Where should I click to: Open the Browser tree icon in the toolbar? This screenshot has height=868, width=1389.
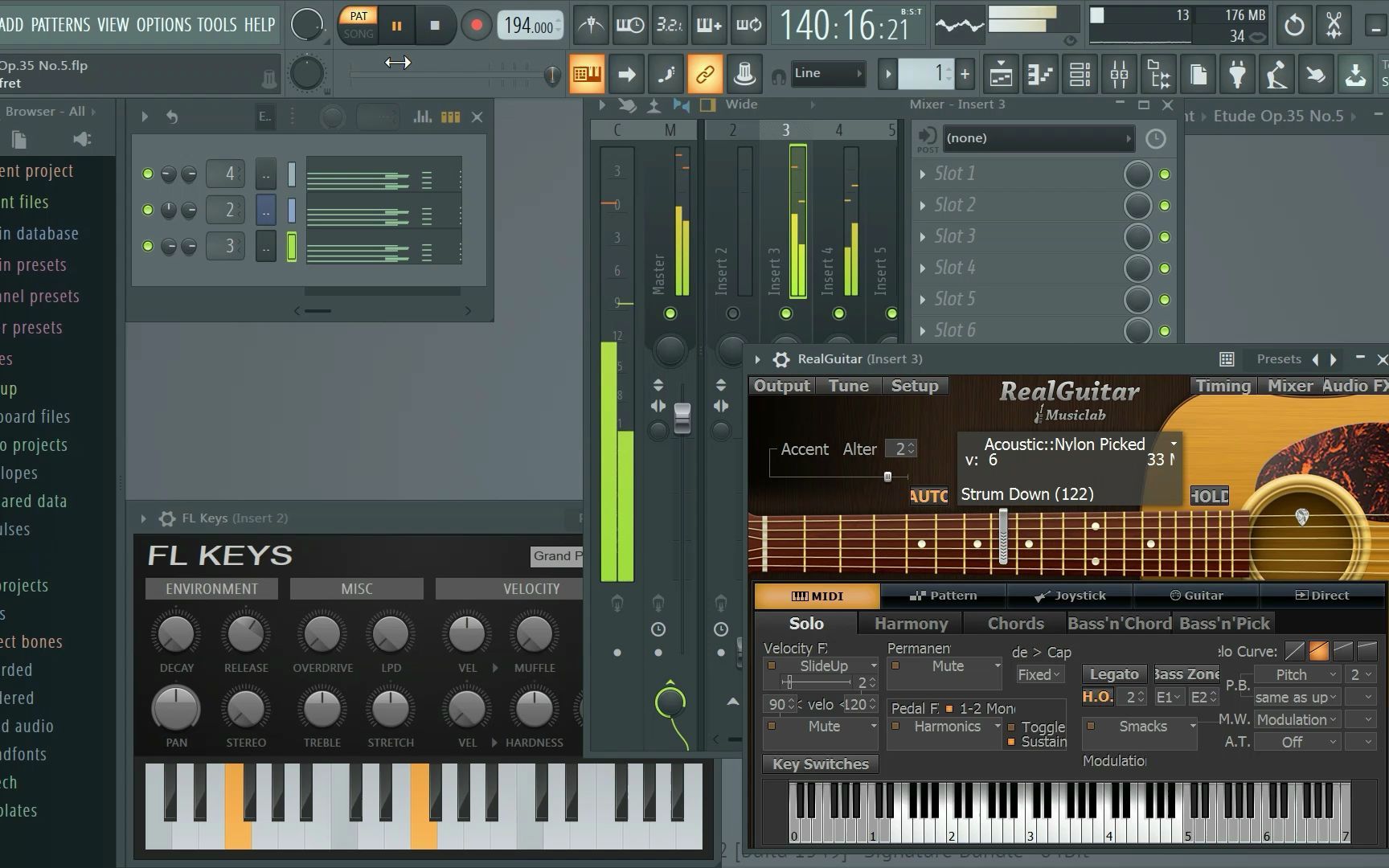pos(1158,75)
